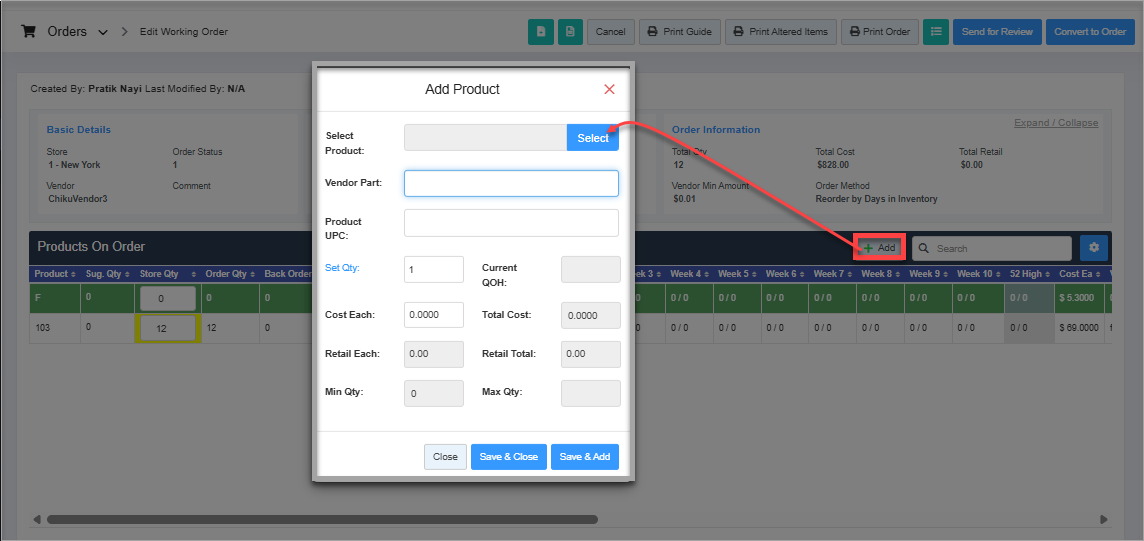Click the green list view icon button

point(936,32)
